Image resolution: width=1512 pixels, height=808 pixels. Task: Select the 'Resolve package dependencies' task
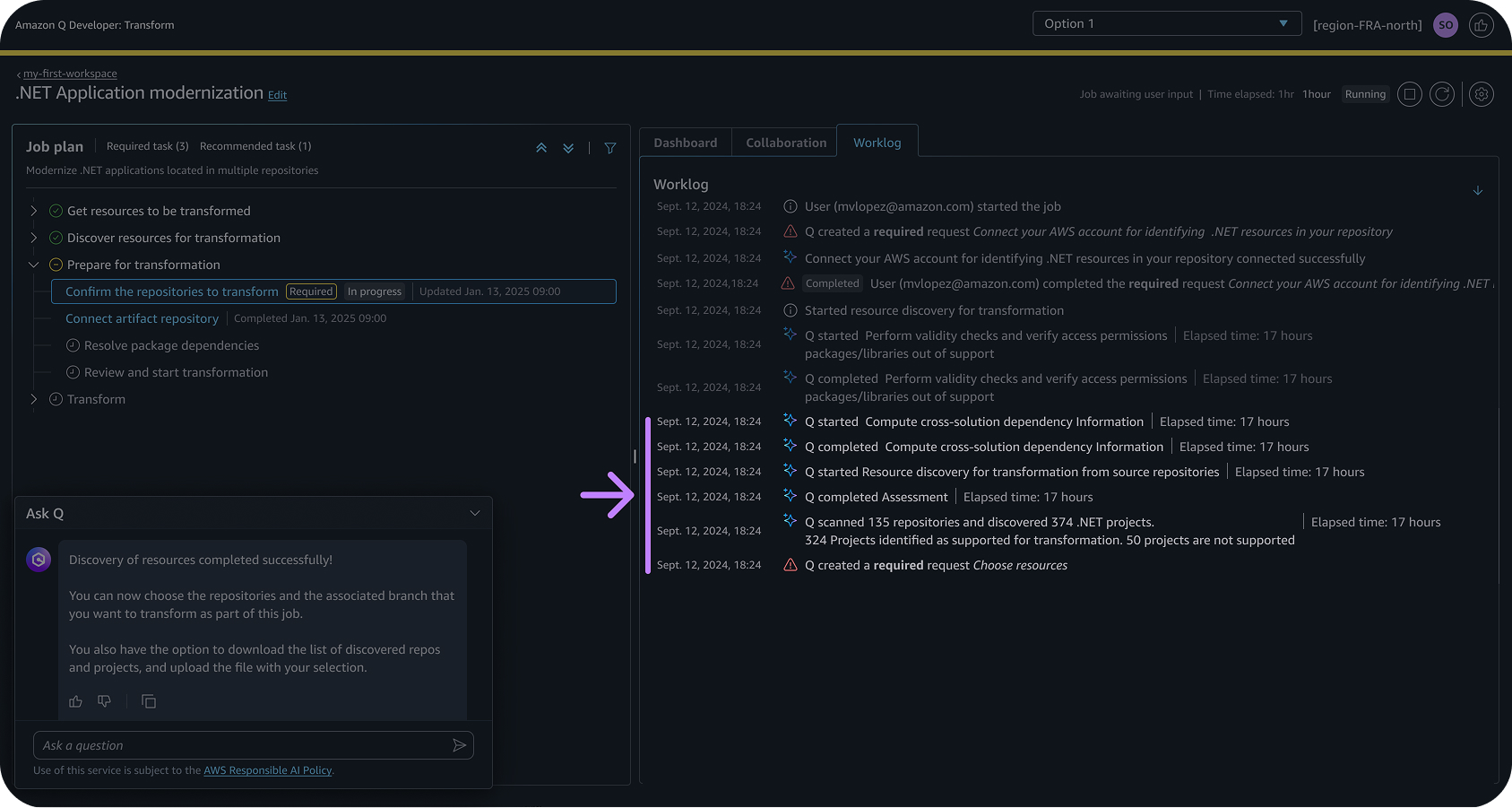171,345
